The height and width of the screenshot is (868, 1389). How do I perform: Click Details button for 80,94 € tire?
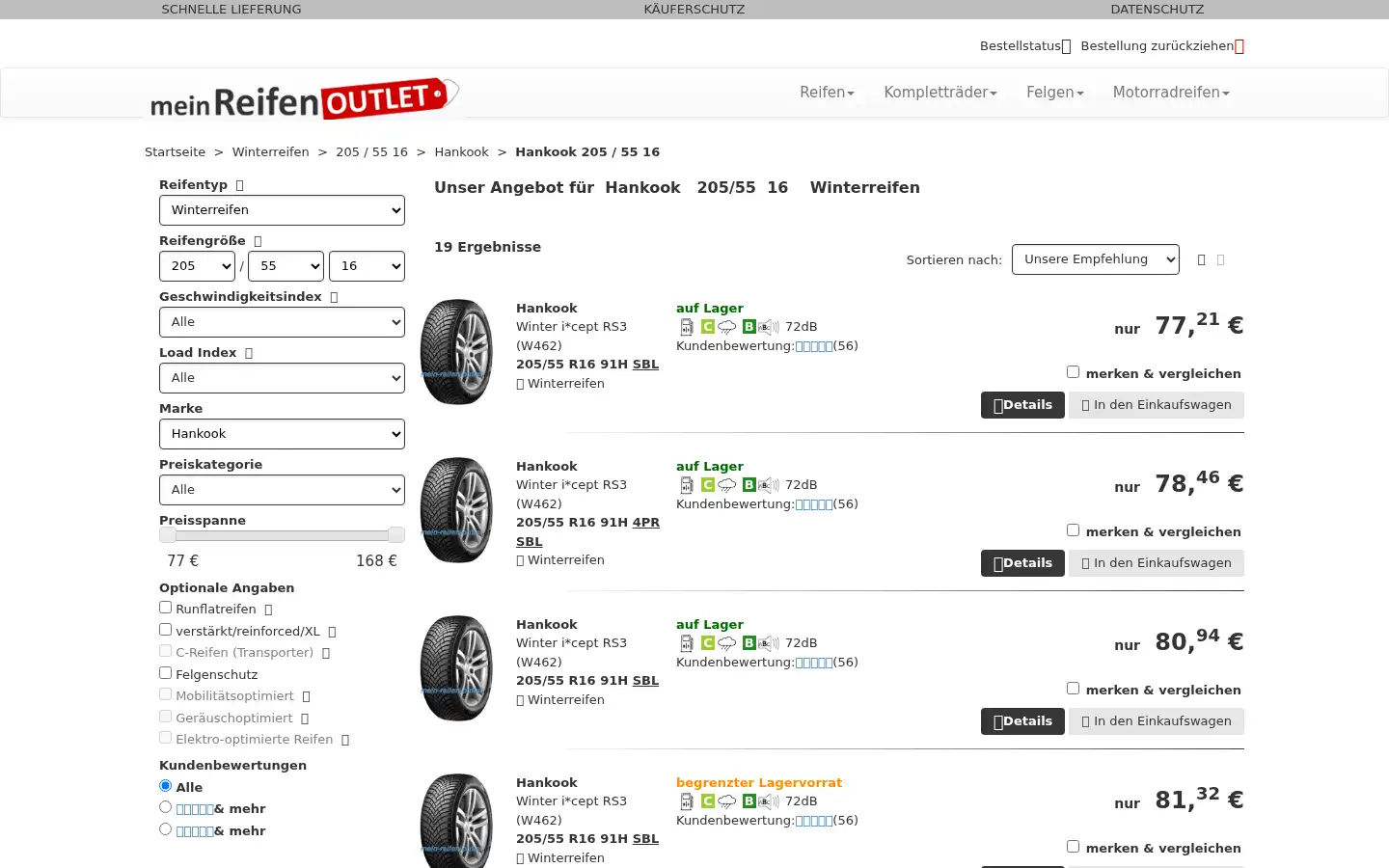tap(1022, 721)
